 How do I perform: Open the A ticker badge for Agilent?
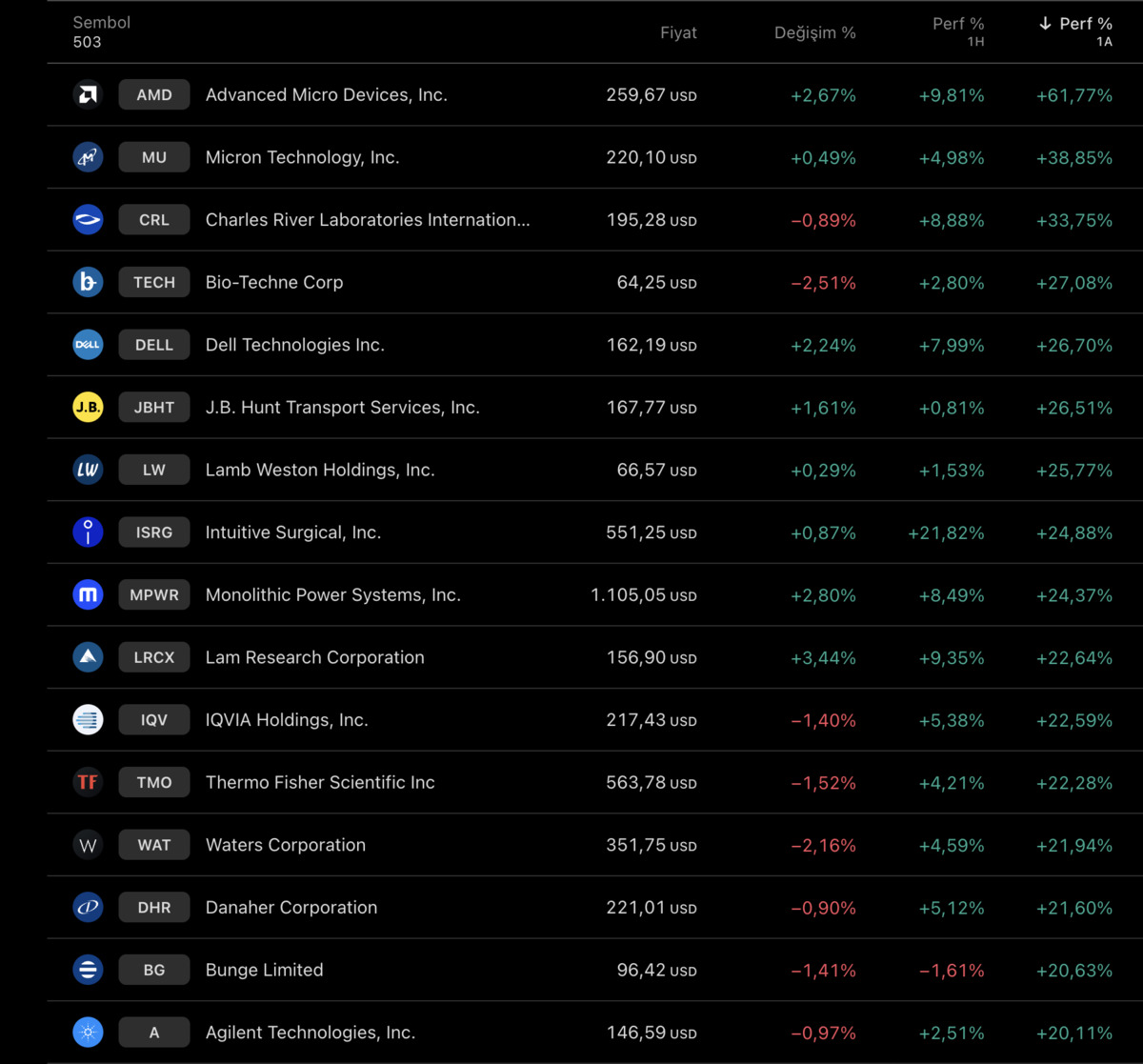click(x=154, y=1032)
